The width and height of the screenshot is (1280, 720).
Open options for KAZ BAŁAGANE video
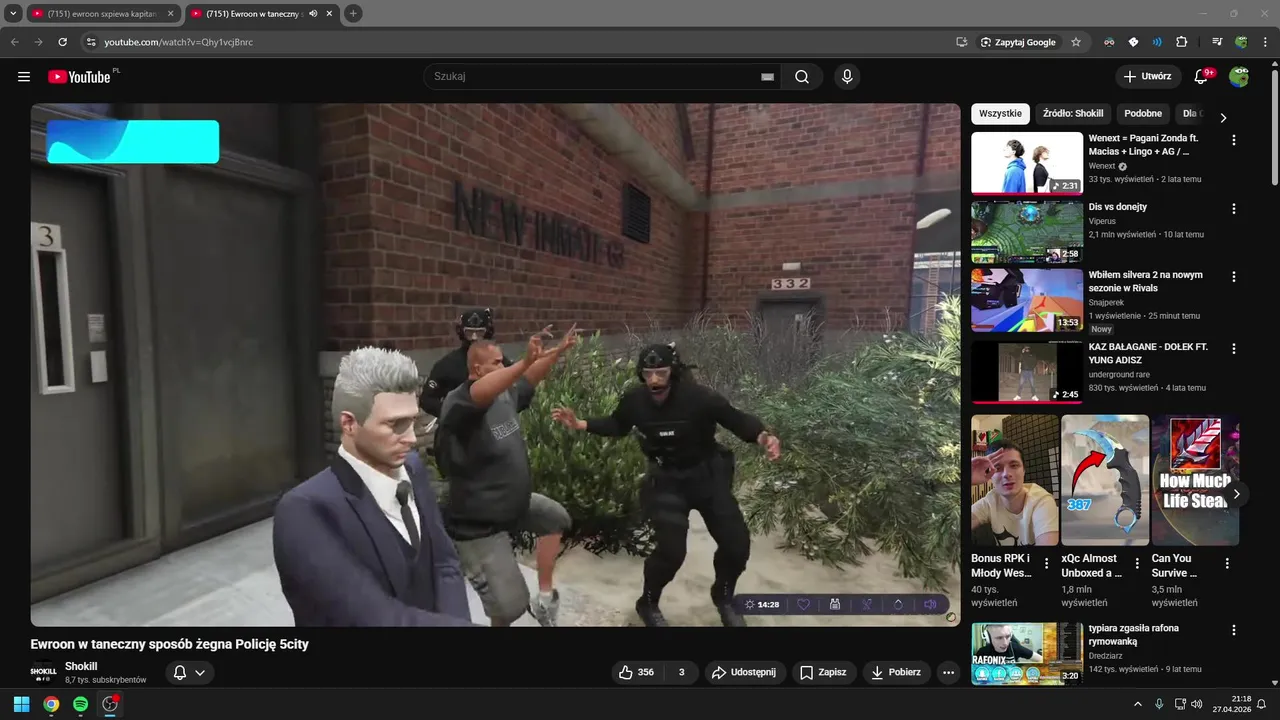[x=1233, y=349]
